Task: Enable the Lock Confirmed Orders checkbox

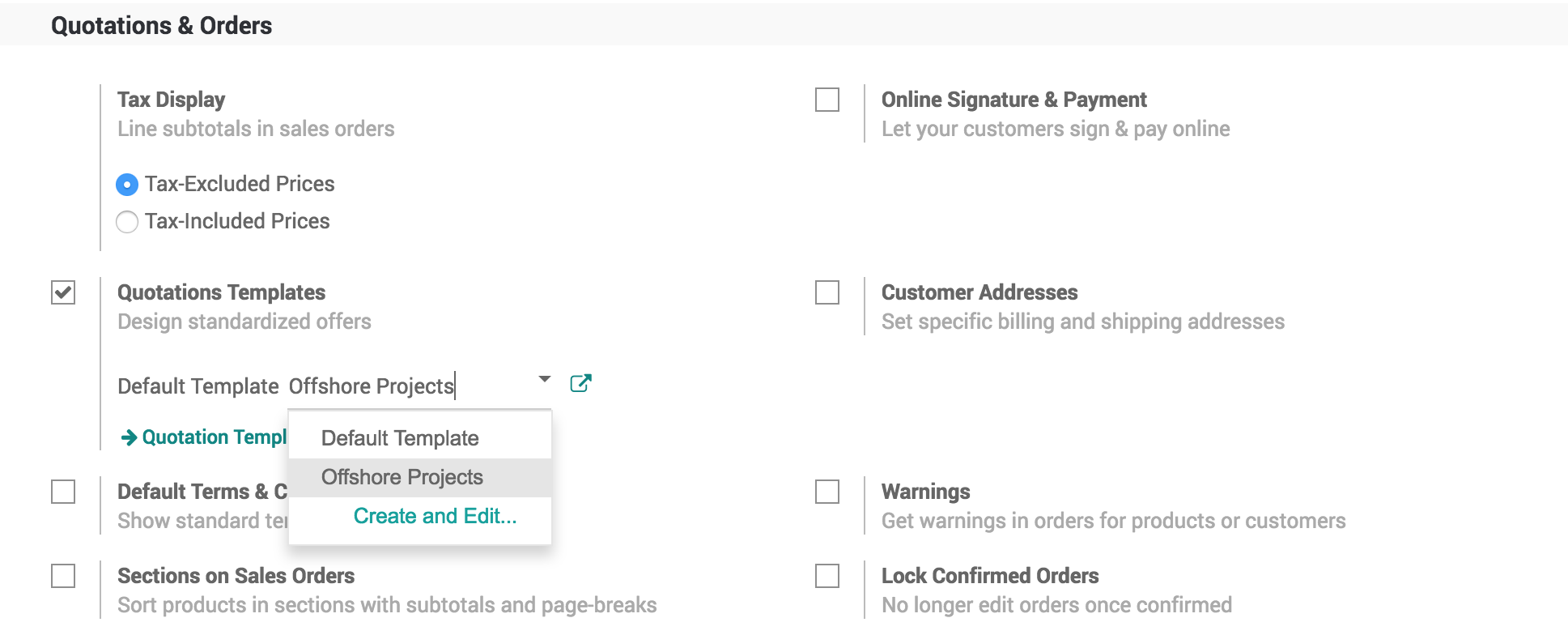Action: click(x=827, y=576)
